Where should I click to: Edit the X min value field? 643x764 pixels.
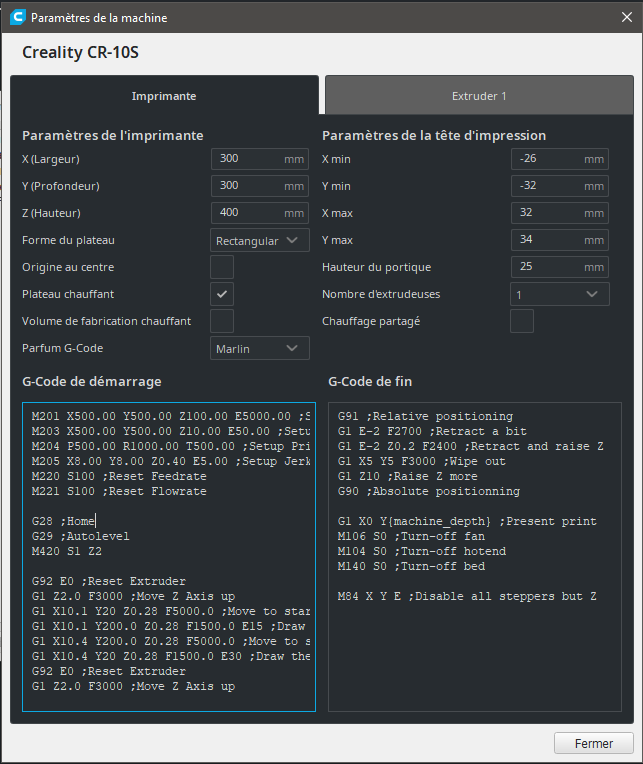(x=560, y=159)
